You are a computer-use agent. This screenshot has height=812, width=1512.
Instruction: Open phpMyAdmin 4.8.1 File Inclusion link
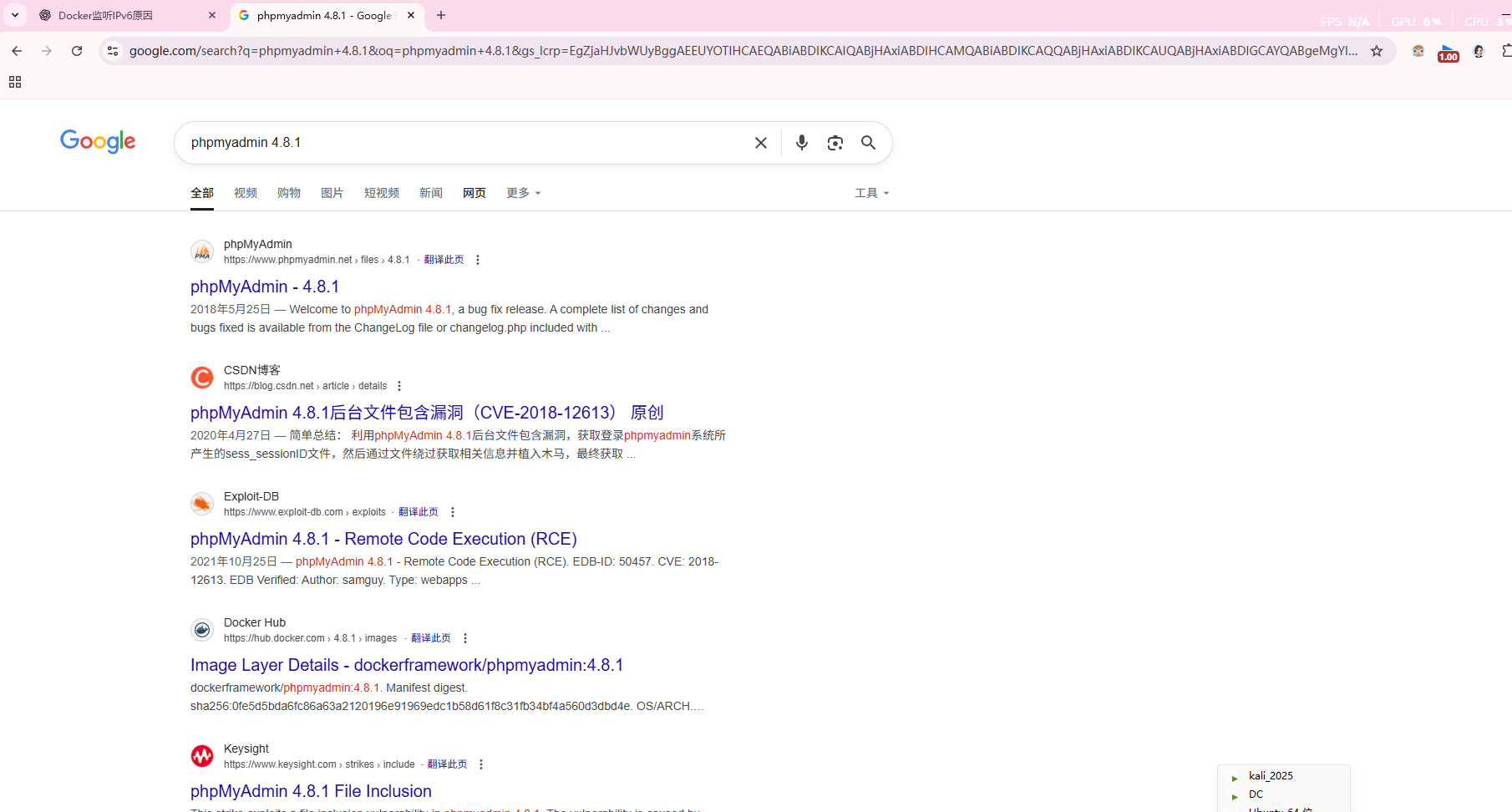[x=311, y=791]
